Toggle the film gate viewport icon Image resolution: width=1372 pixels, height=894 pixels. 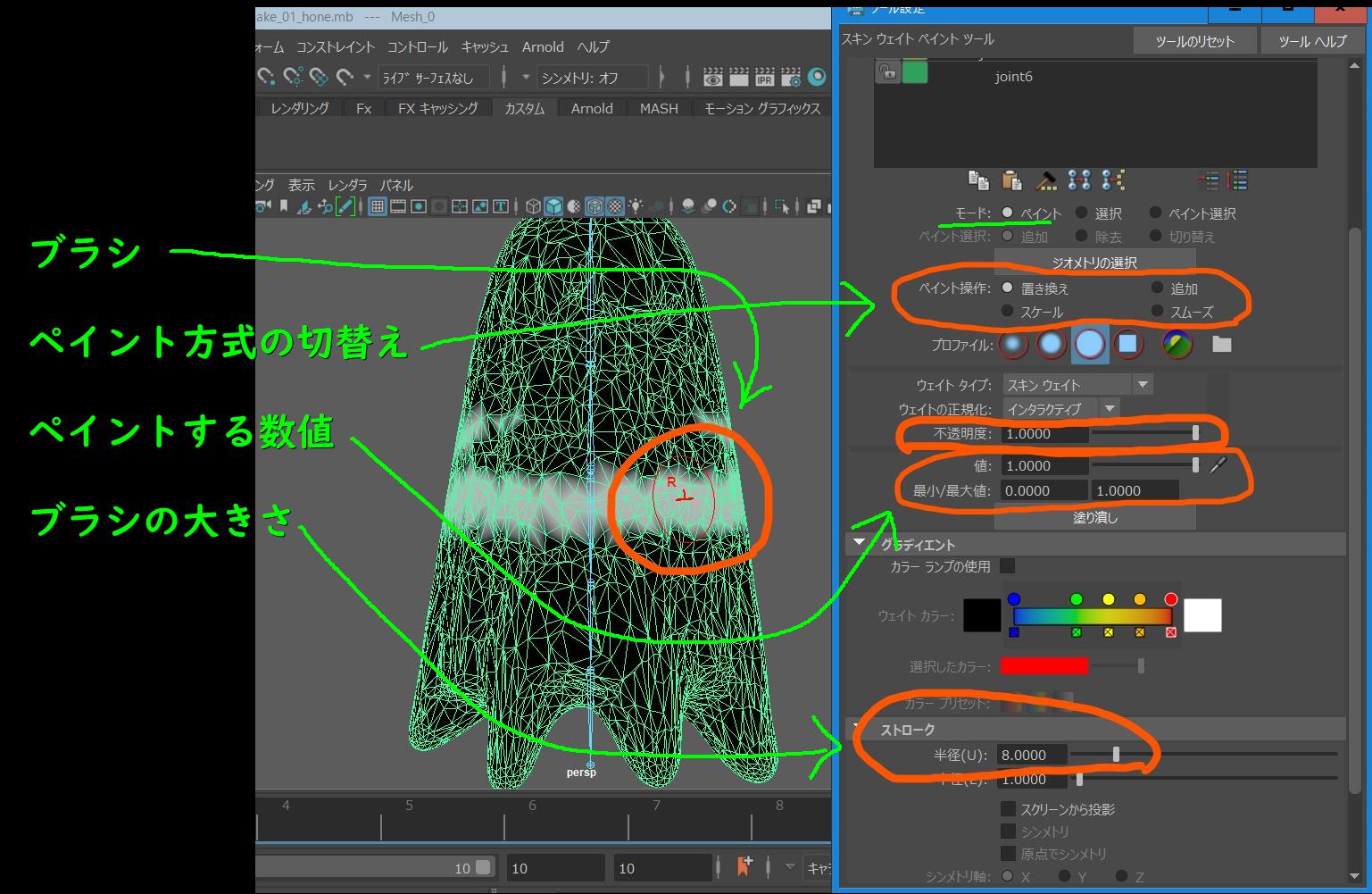tap(398, 206)
